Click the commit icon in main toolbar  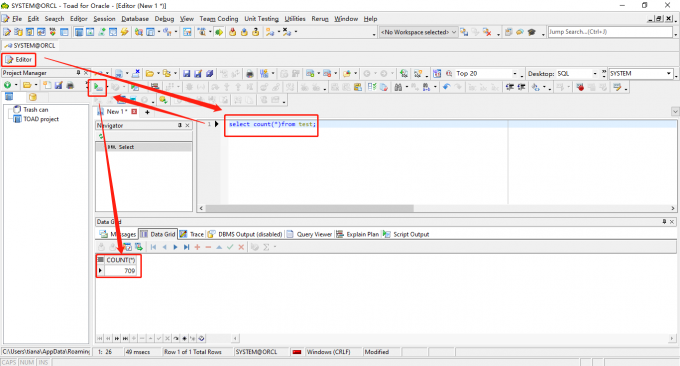tap(233, 32)
